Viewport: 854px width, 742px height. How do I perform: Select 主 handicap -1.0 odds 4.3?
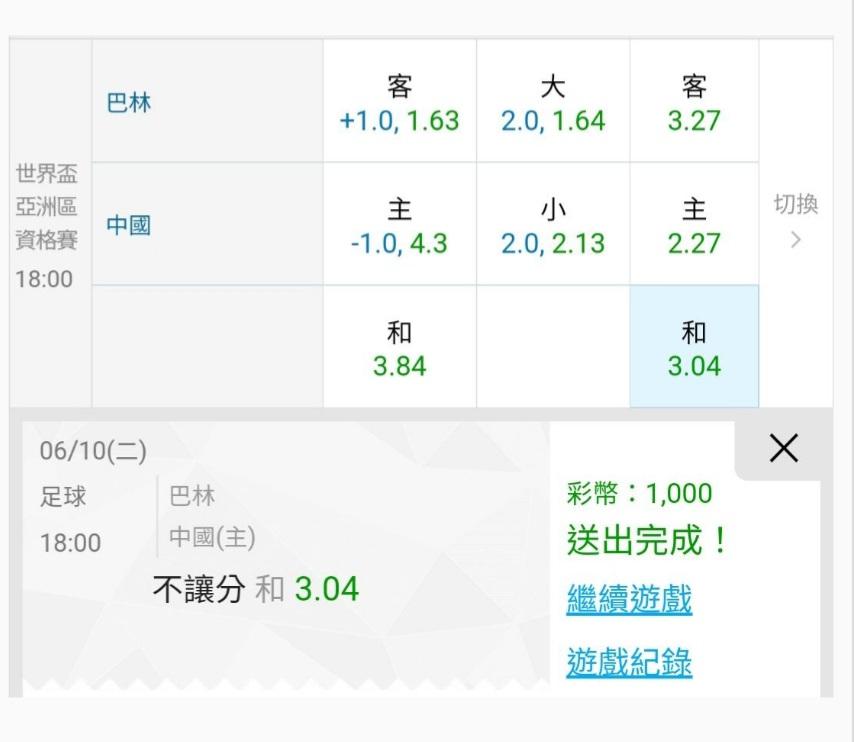(x=399, y=226)
